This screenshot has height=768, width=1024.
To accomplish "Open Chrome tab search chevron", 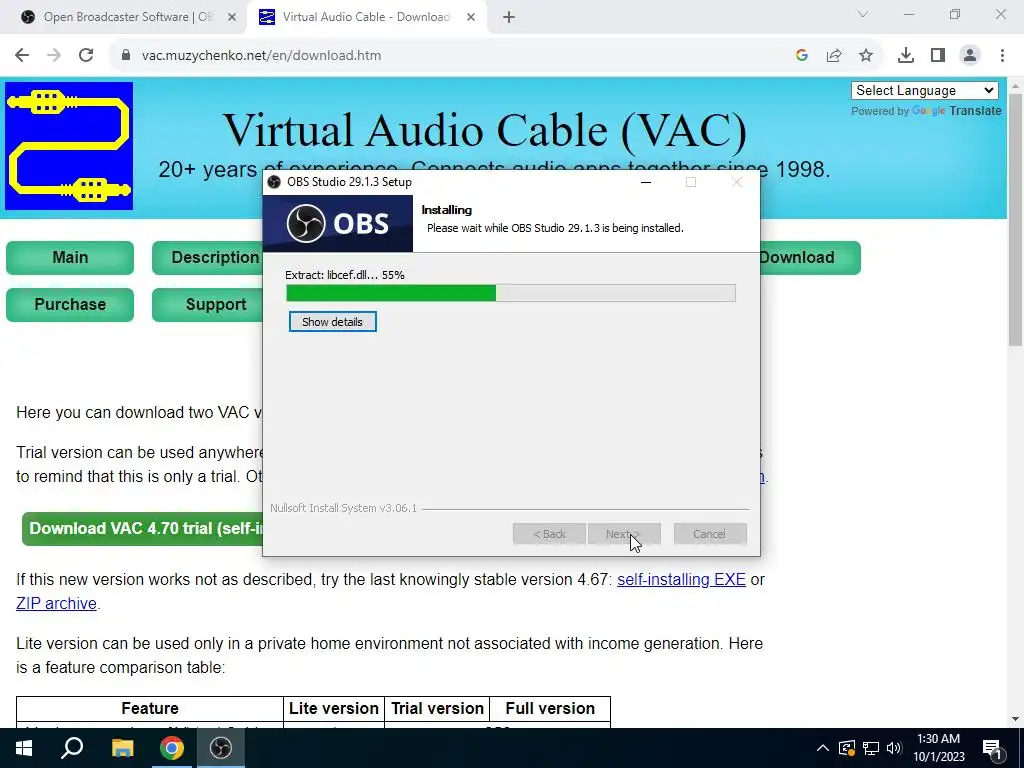I will [x=863, y=14].
